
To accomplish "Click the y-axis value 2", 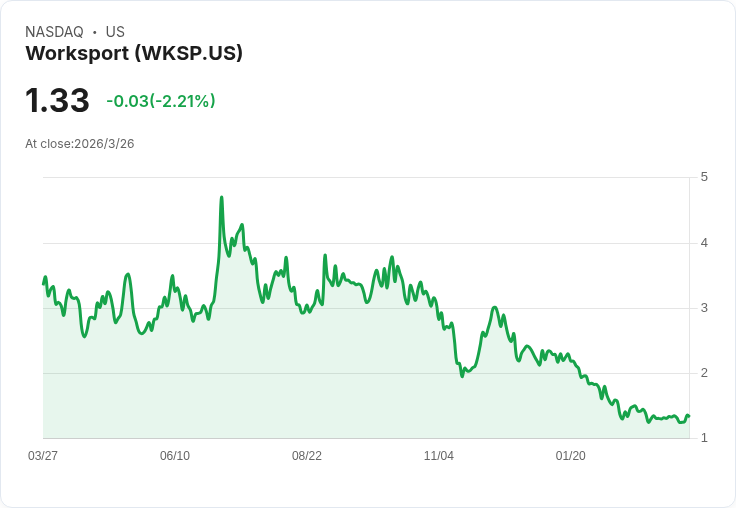I will (704, 373).
